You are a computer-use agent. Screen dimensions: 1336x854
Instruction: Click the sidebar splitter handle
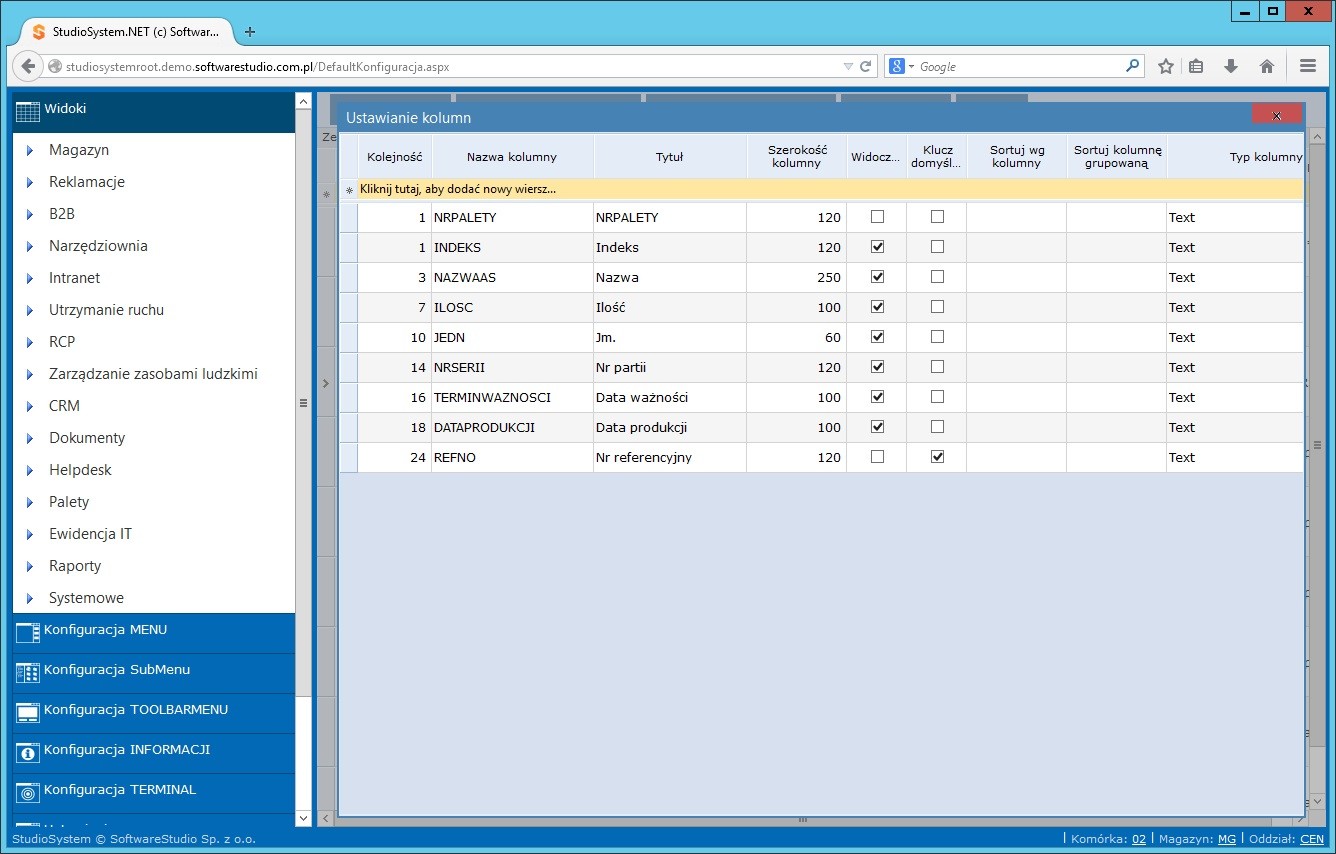(x=304, y=403)
